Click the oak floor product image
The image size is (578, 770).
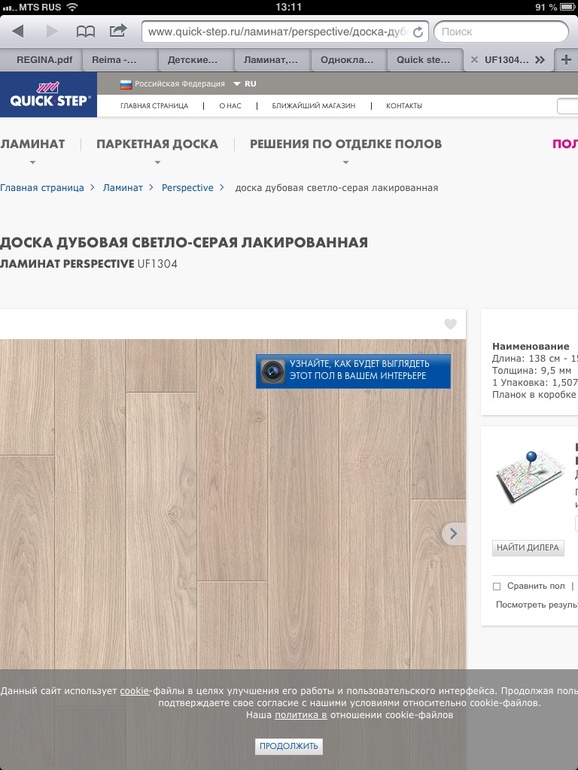(233, 503)
